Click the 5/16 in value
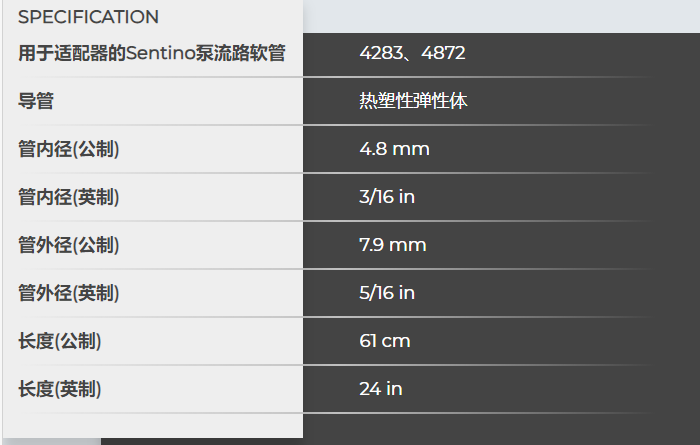The height and width of the screenshot is (445, 700). pyautogui.click(x=387, y=293)
